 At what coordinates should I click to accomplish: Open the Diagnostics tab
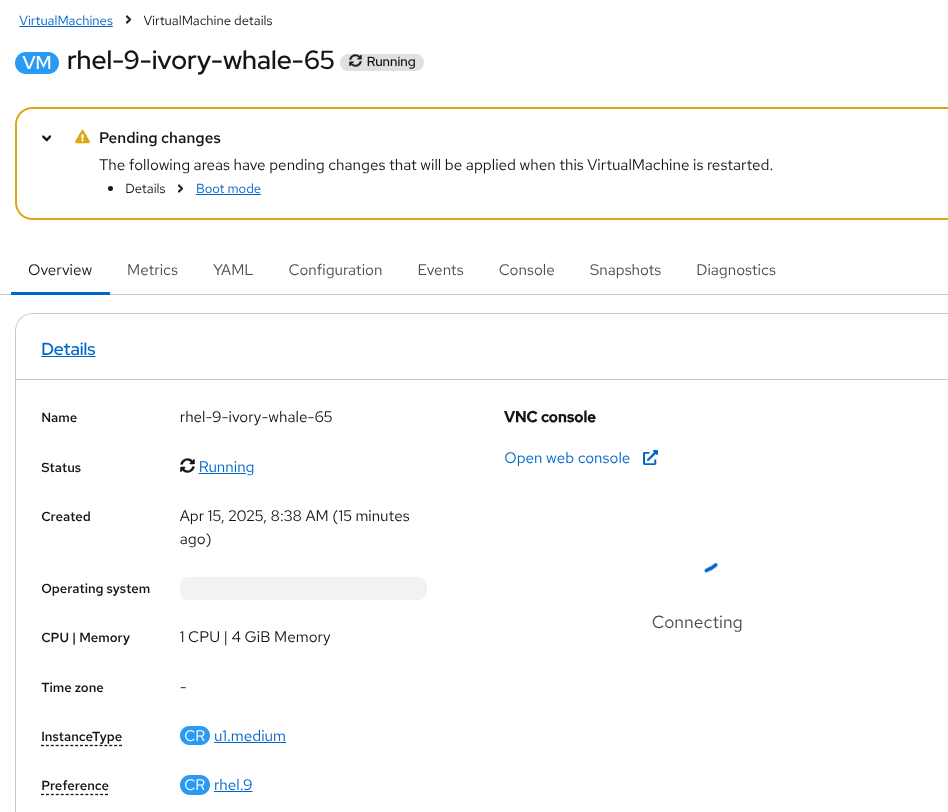point(736,270)
